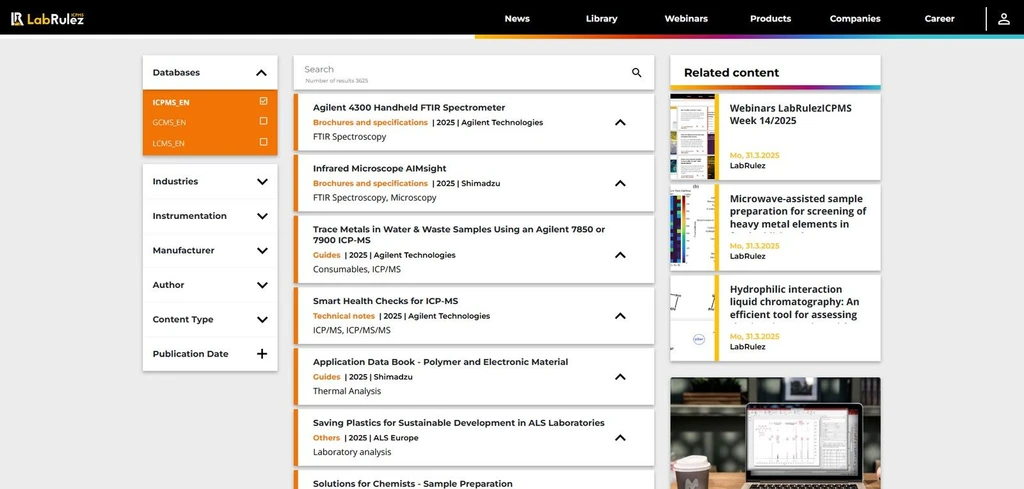This screenshot has height=489, width=1024.
Task: Click the laptop banner image
Action: point(775,433)
